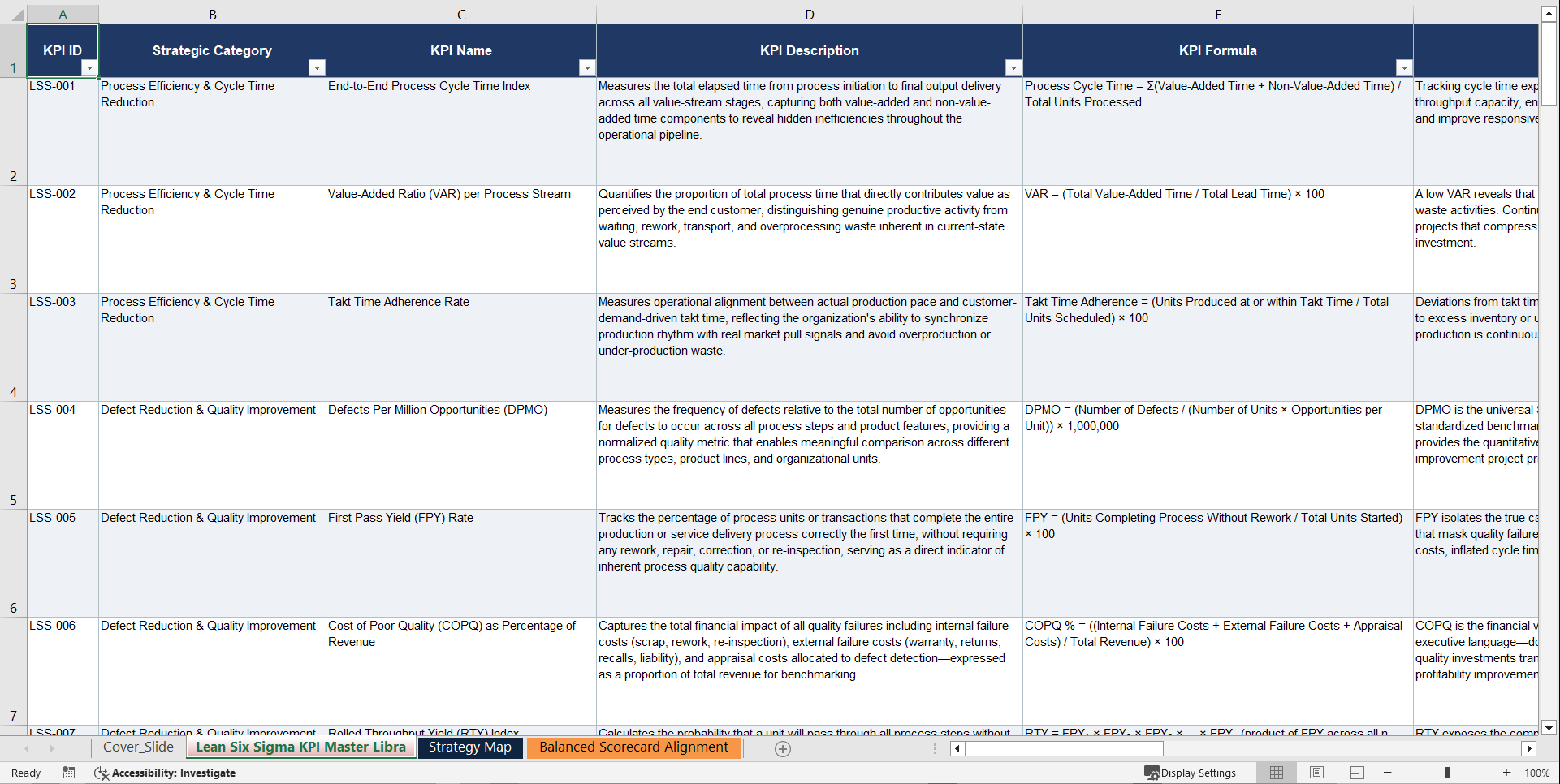Viewport: 1560px width, 784px height.
Task: Open the KPI Description filter dropdown
Action: 1013,68
